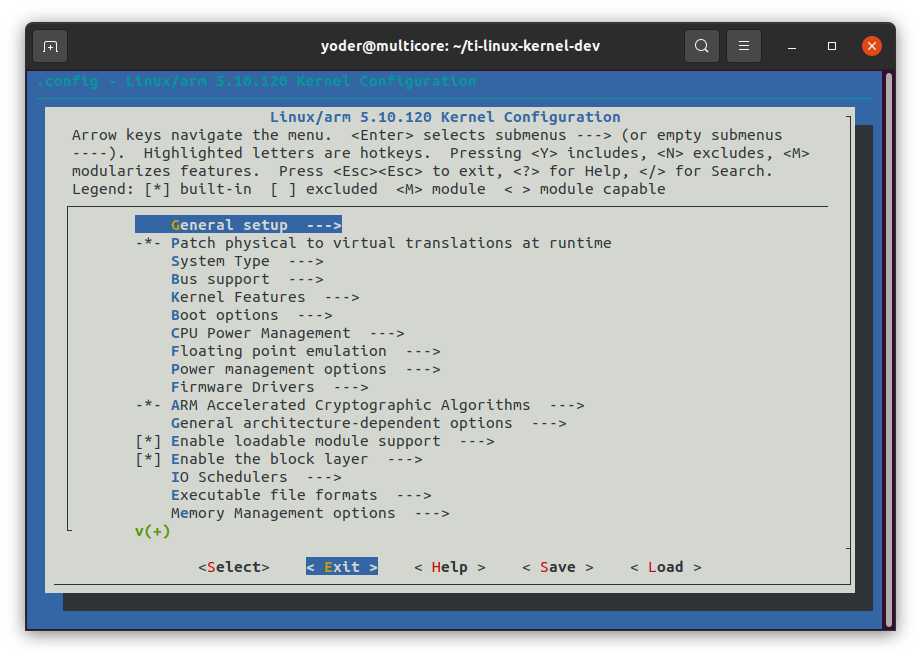Close the terminal with red X
921x659 pixels.
click(872, 46)
